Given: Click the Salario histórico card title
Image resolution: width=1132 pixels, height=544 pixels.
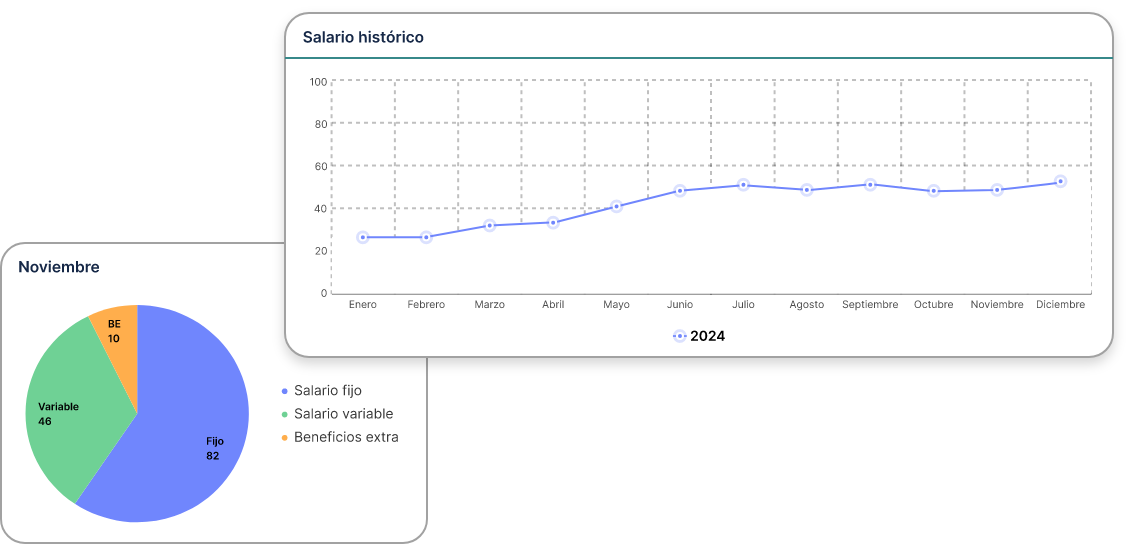Looking at the screenshot, I should [x=363, y=37].
